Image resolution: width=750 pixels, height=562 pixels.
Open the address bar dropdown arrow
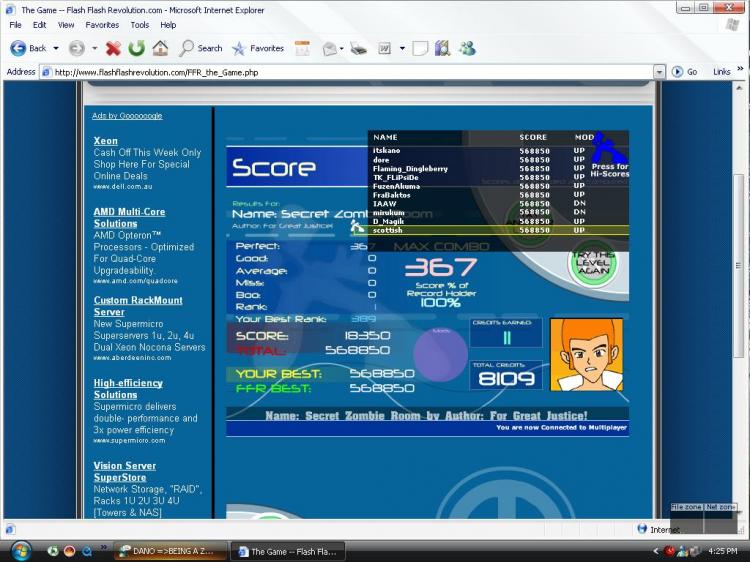[659, 72]
